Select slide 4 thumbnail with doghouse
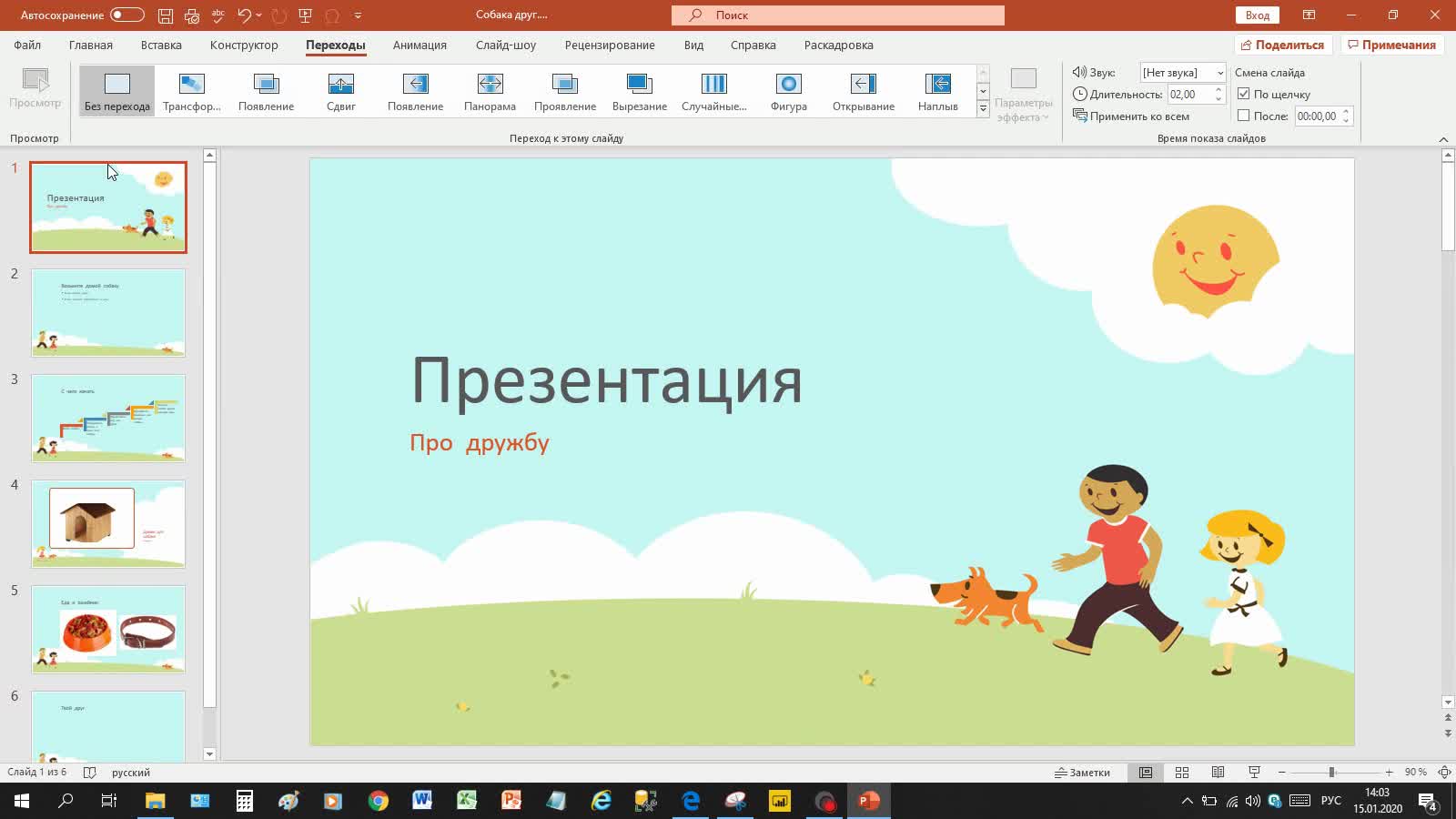The image size is (1456, 819). (108, 524)
